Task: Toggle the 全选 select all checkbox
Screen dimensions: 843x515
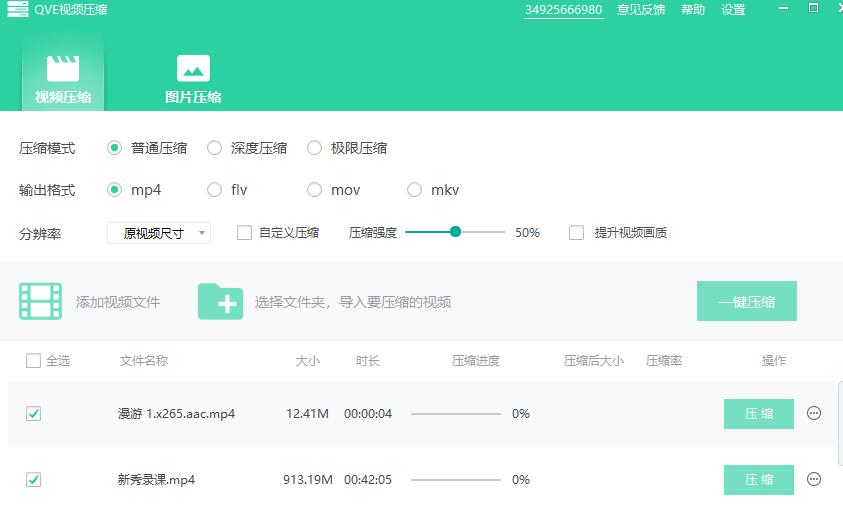Action: point(33,361)
